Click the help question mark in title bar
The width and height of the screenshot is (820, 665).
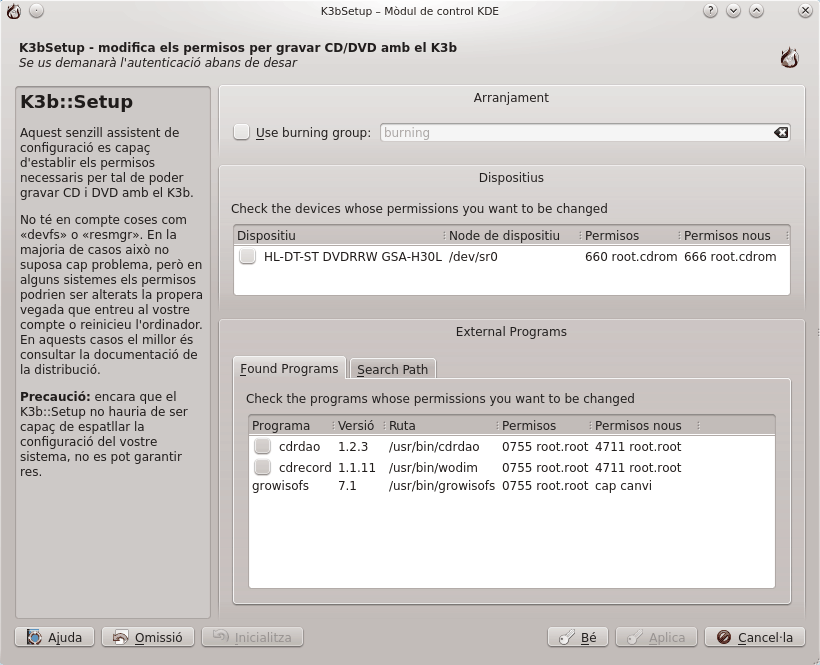[x=710, y=10]
